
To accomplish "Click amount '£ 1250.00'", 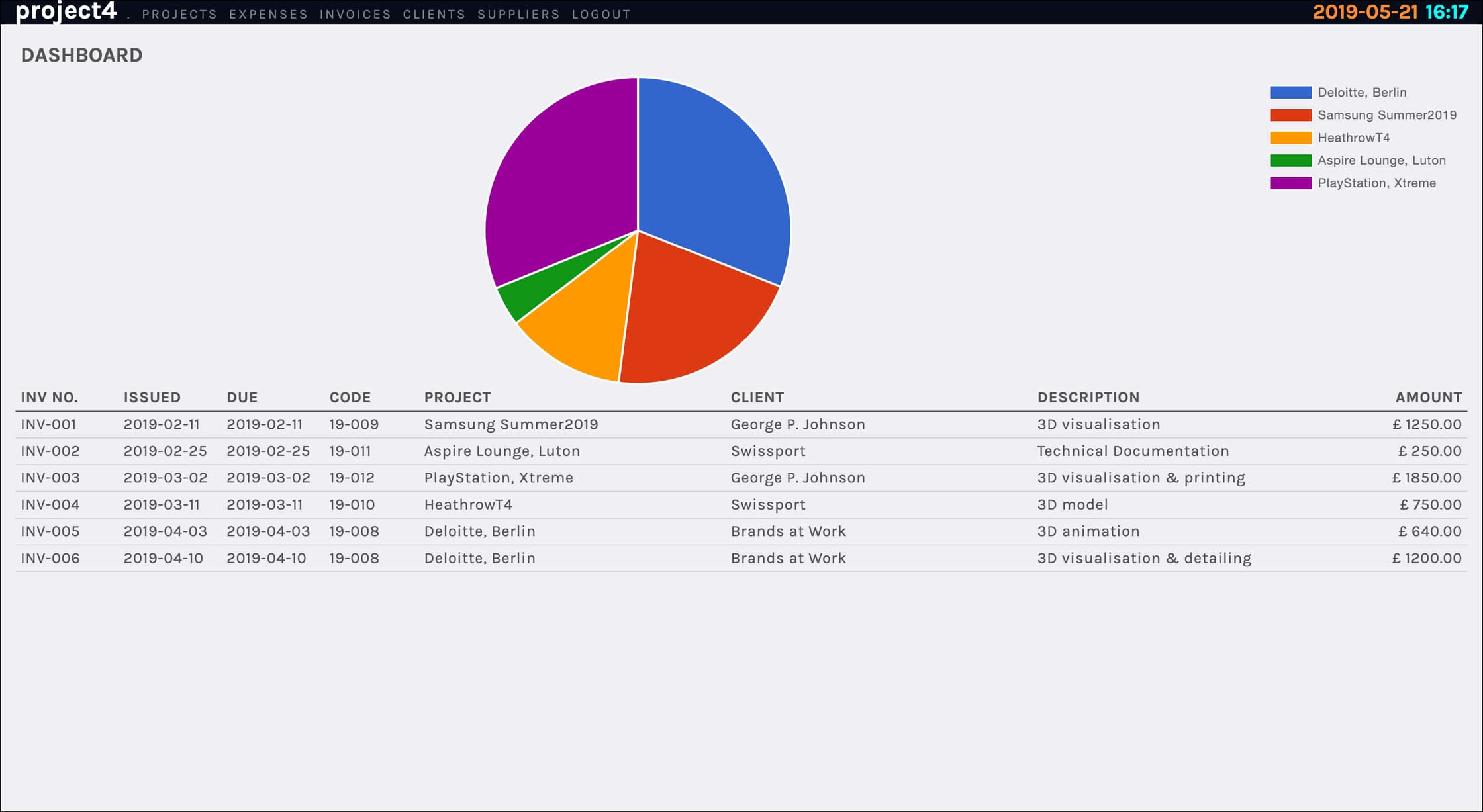I will click(1427, 425).
